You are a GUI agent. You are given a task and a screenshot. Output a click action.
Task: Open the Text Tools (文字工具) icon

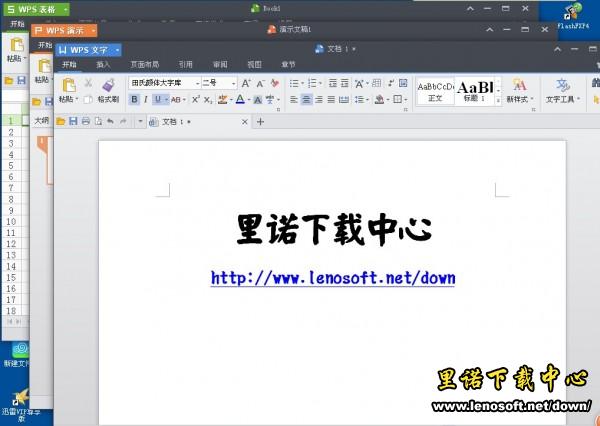(562, 85)
